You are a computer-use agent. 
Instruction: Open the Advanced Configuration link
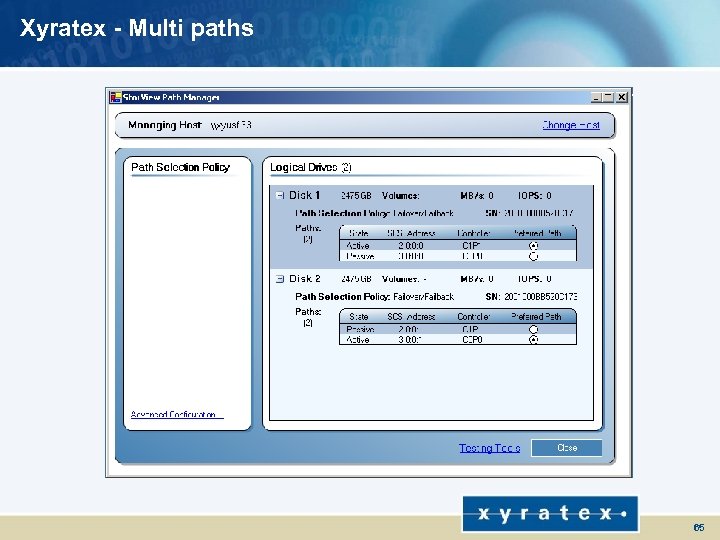pyautogui.click(x=177, y=415)
